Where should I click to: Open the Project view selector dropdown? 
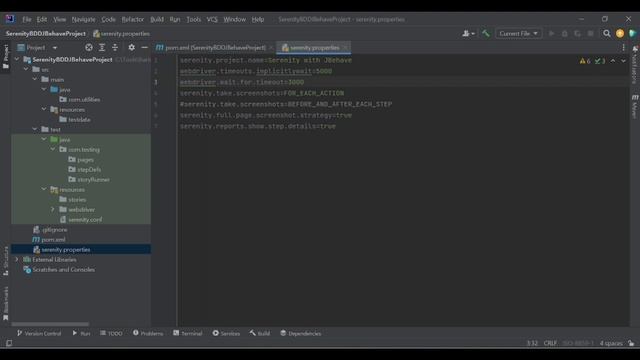coord(38,48)
